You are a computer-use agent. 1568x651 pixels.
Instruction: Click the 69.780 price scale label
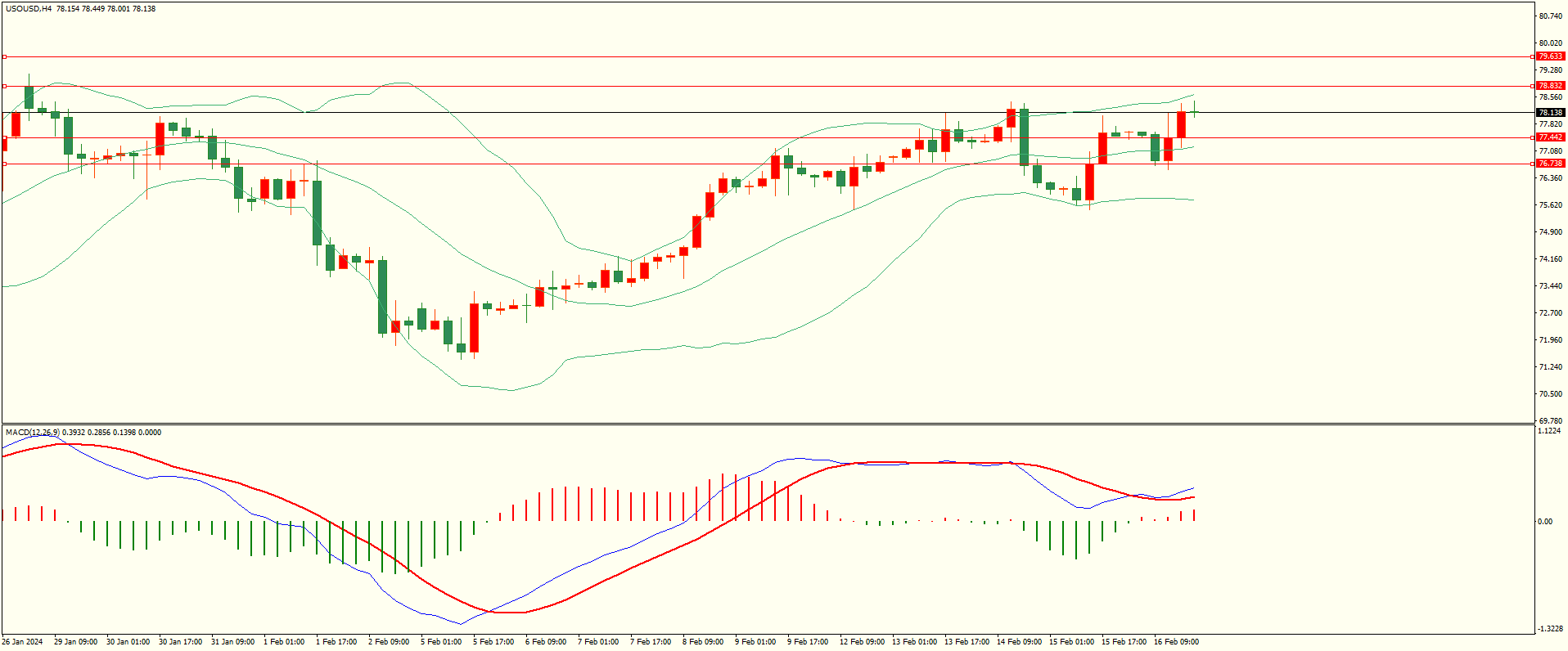1550,421
